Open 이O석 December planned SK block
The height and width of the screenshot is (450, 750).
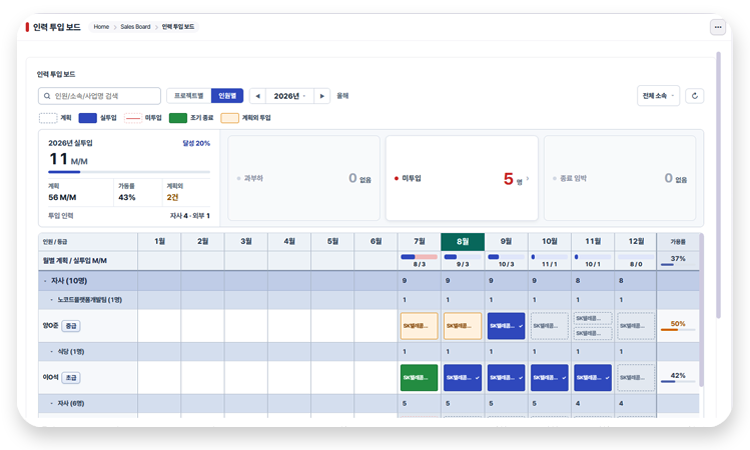[636, 377]
